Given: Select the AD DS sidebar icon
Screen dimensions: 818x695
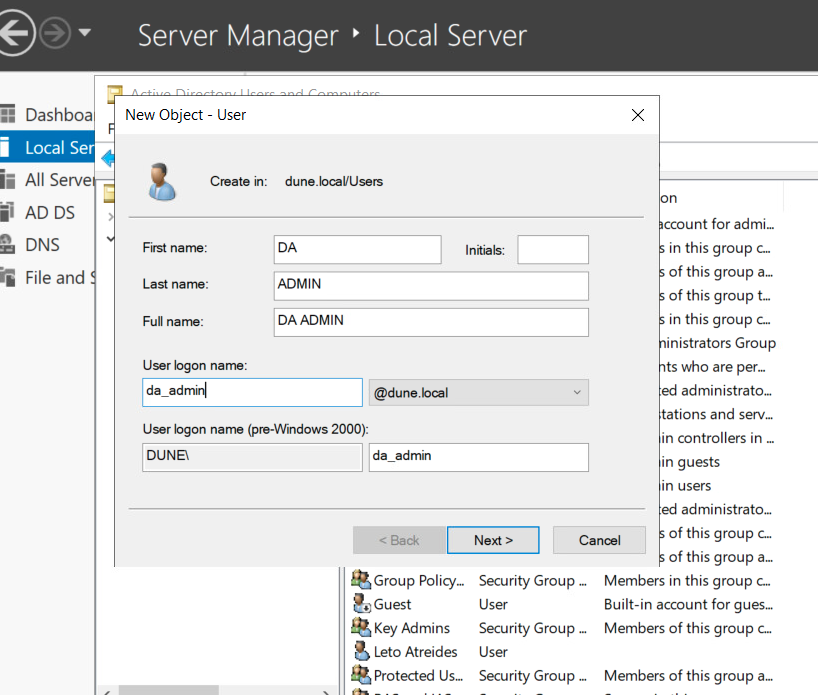Looking at the screenshot, I should coord(8,212).
